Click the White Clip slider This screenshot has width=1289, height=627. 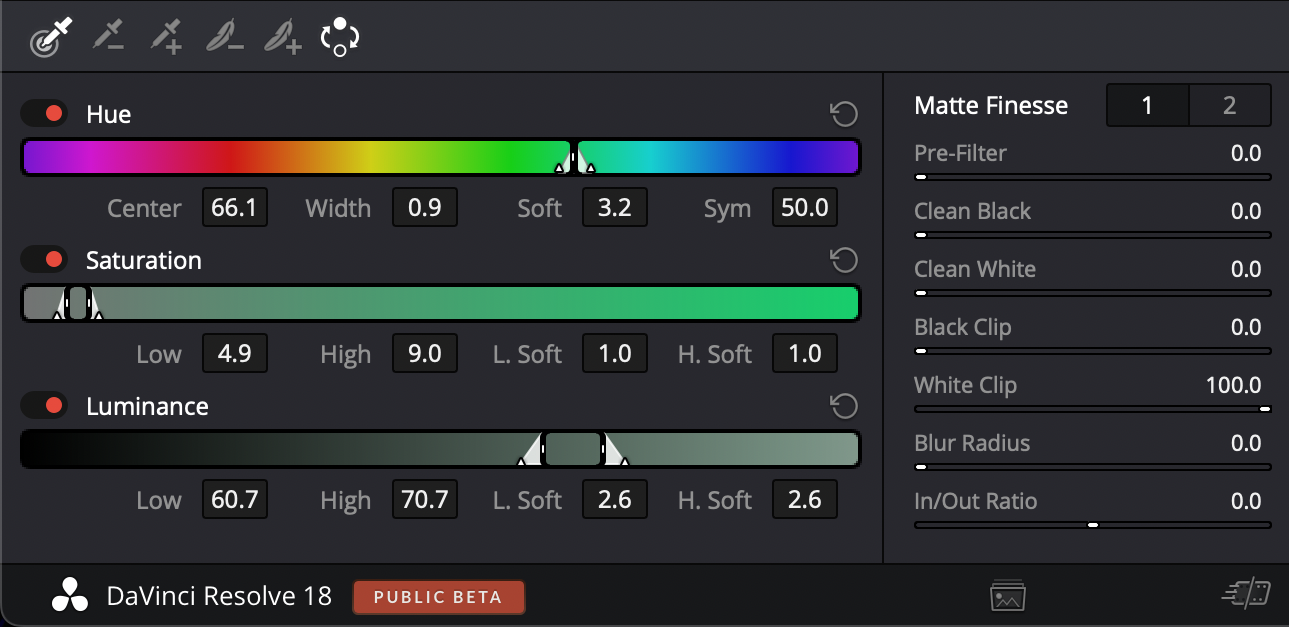click(x=1092, y=409)
